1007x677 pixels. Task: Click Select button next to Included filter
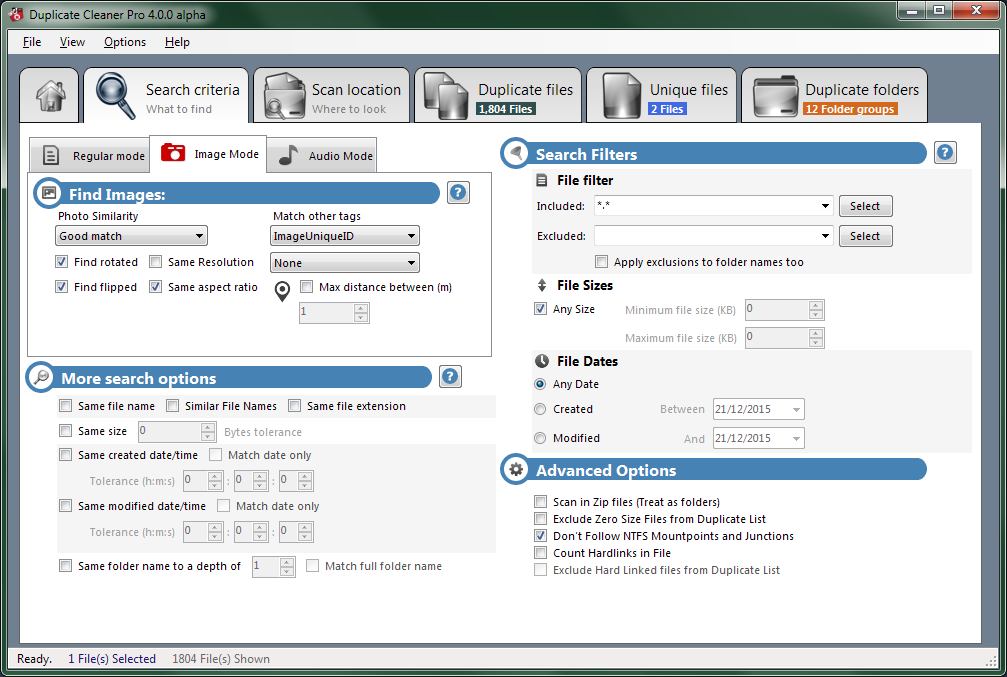pos(865,206)
